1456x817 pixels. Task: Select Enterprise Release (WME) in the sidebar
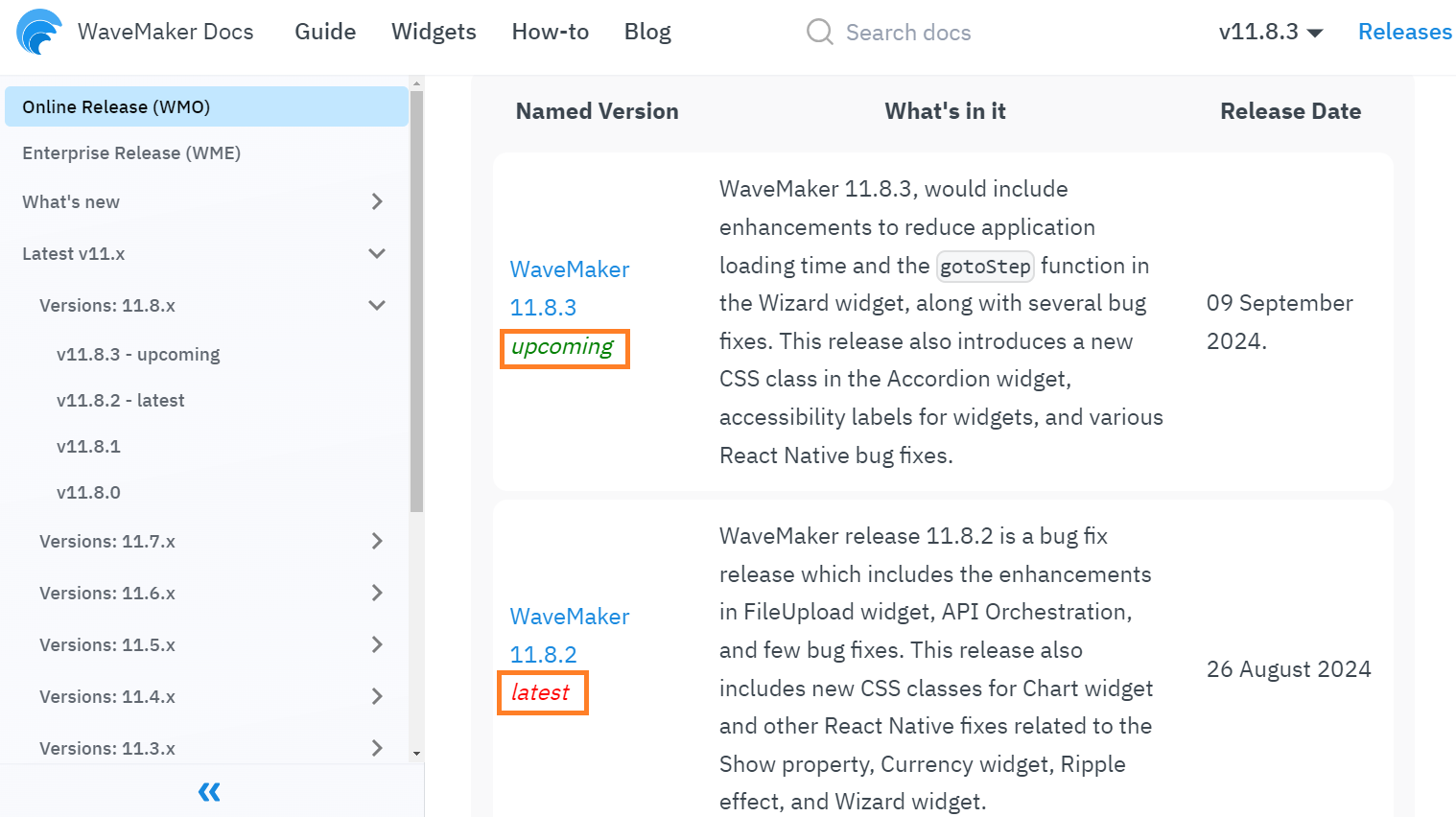131,152
